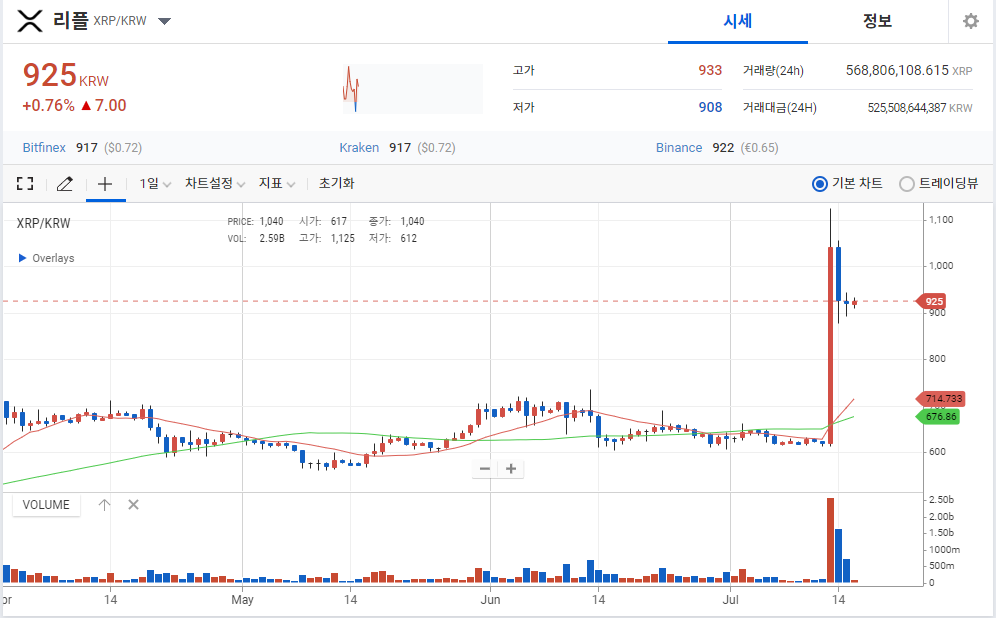Activate the crosshair plus tool
The image size is (996, 618).
click(105, 184)
